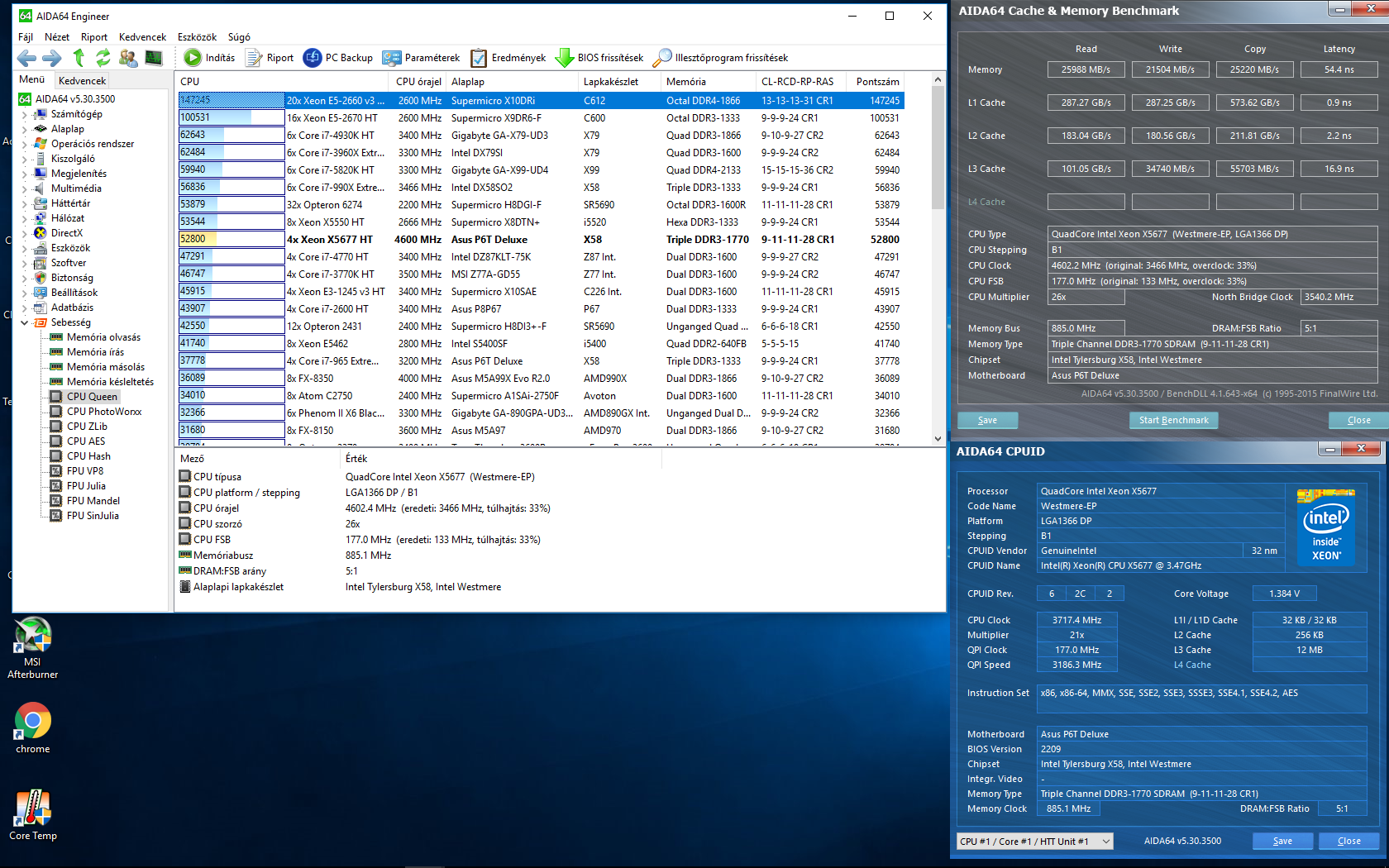Expand the Alaplap tree node
Viewport: 1389px width, 868px height.
click(24, 129)
